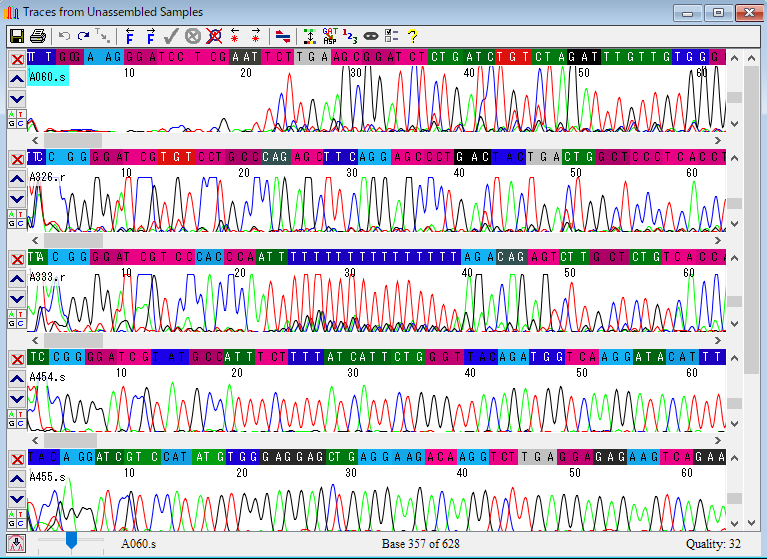767x559 pixels.
Task: Remove the A333.r trace panel
Action: 17,259
